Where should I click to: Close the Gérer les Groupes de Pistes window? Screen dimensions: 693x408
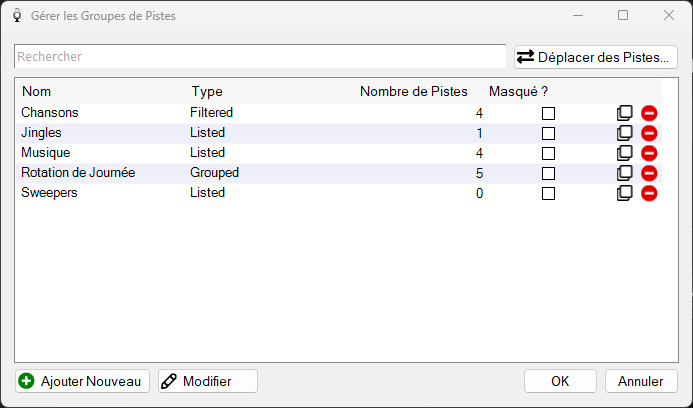pos(669,15)
